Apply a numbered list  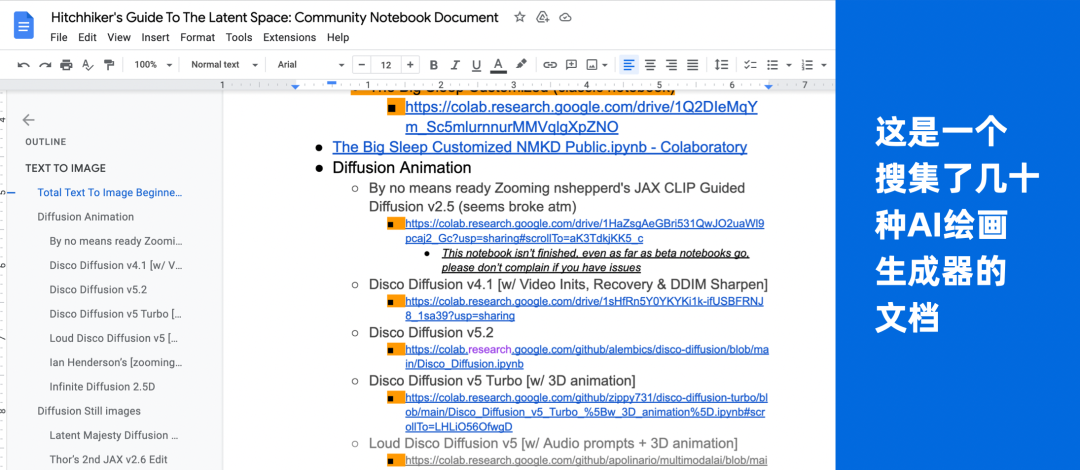(807, 65)
